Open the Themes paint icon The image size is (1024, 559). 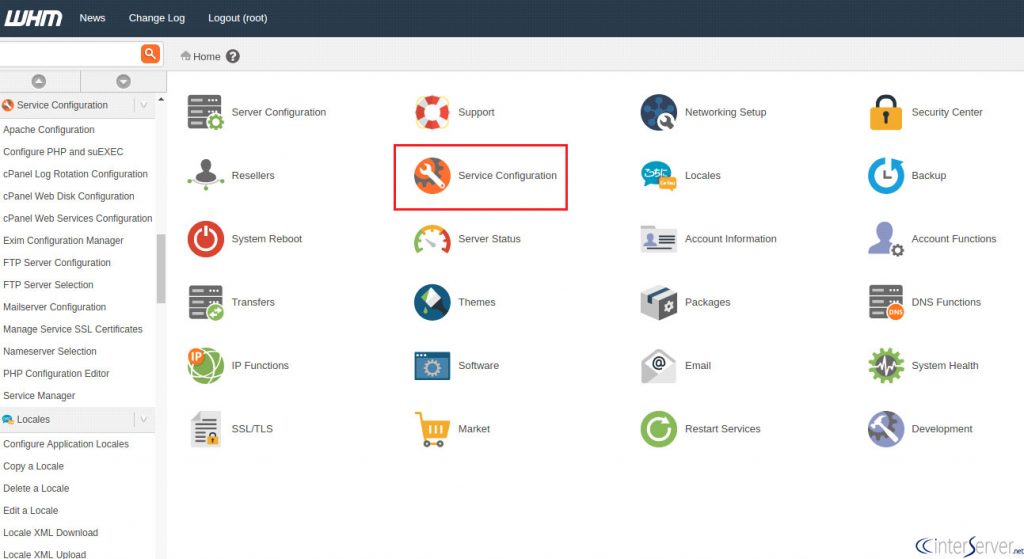pyautogui.click(x=432, y=302)
